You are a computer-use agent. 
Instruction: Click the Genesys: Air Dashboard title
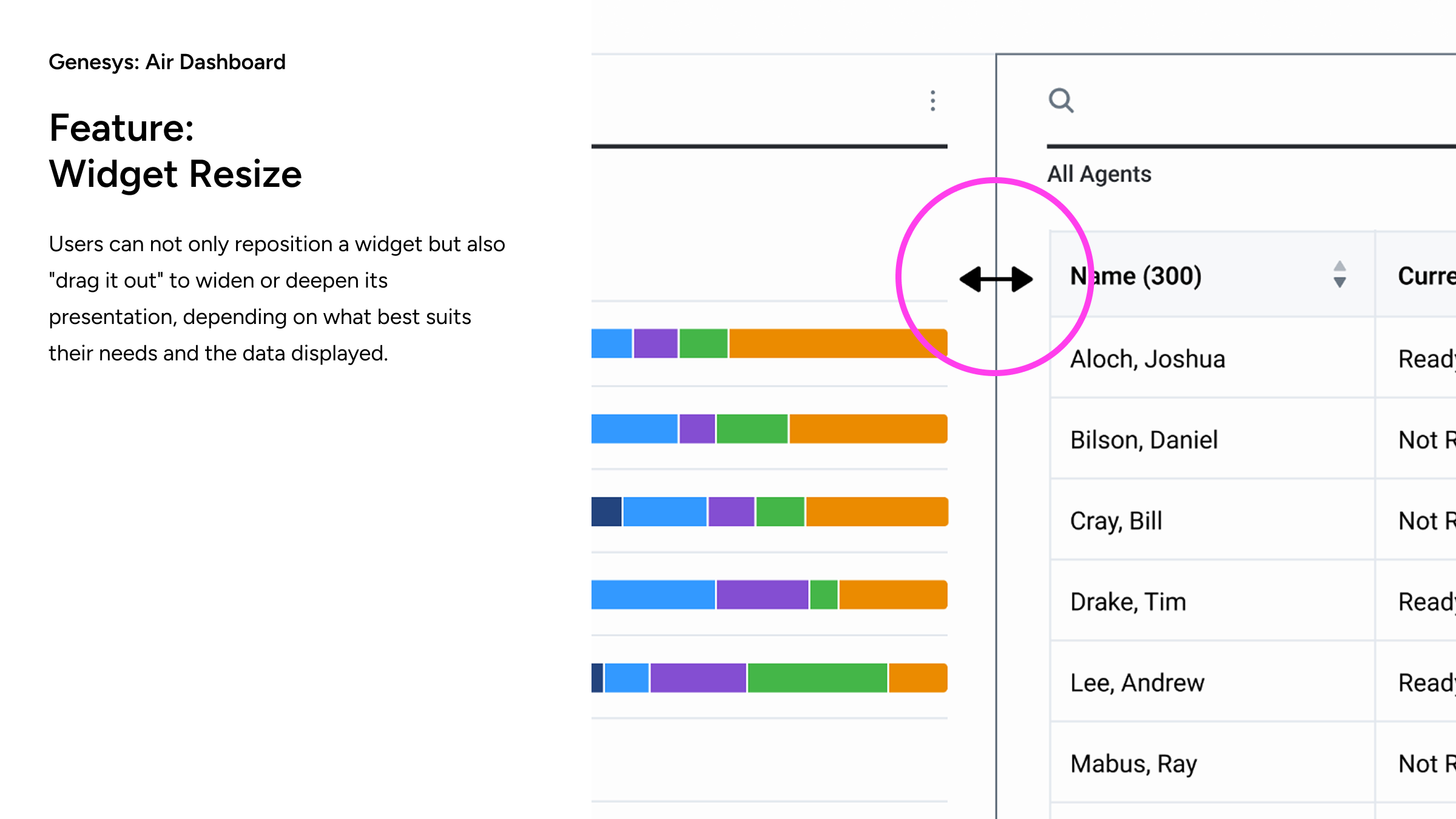pos(167,62)
